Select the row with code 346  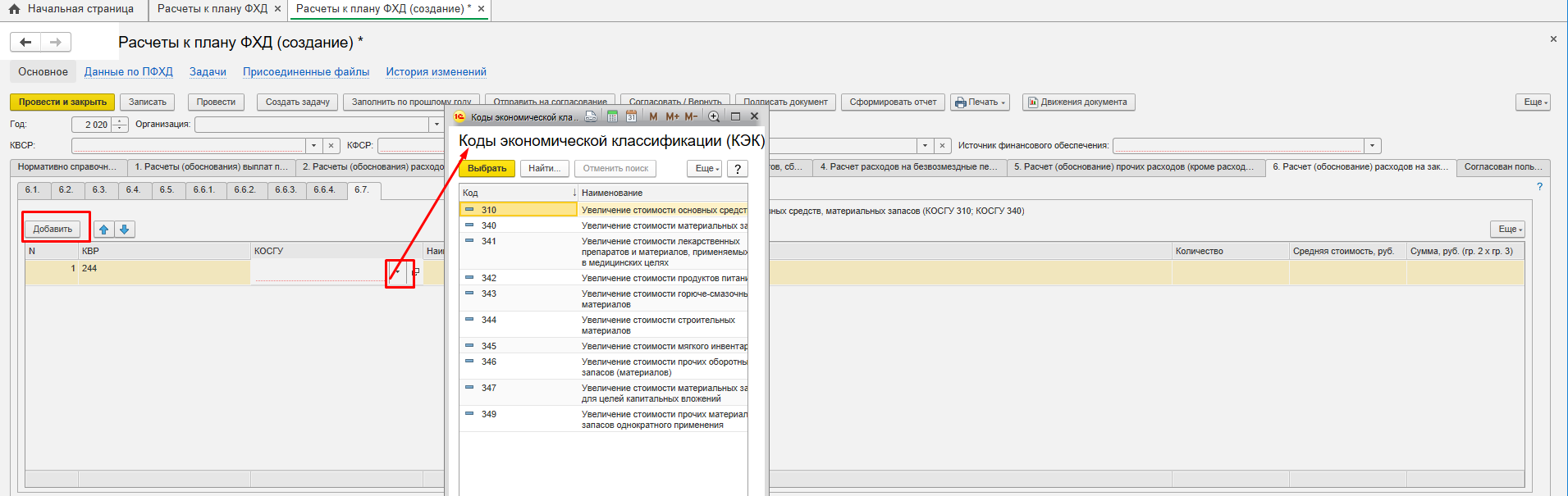coord(603,366)
